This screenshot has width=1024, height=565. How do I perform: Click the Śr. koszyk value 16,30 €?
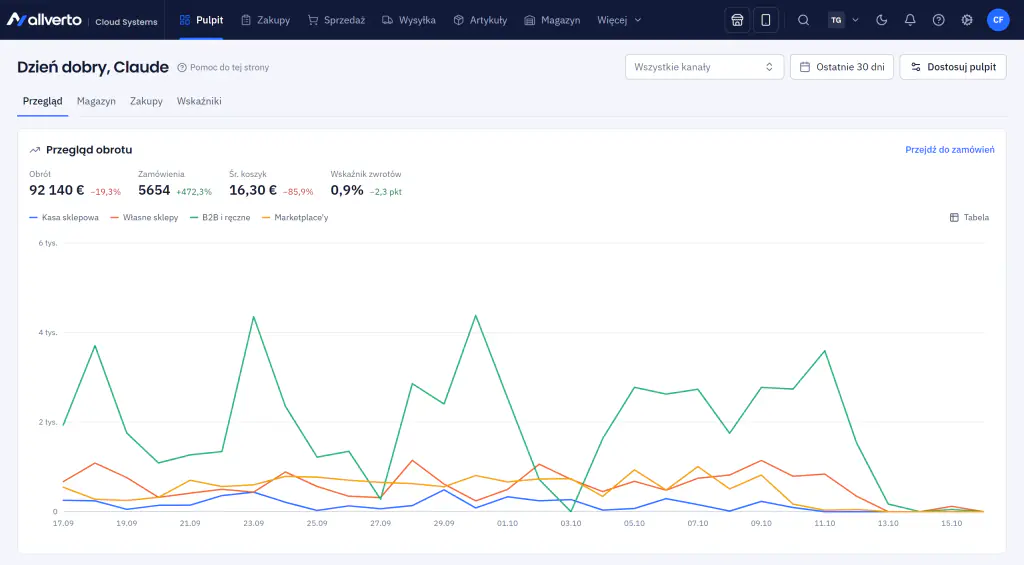tap(253, 190)
